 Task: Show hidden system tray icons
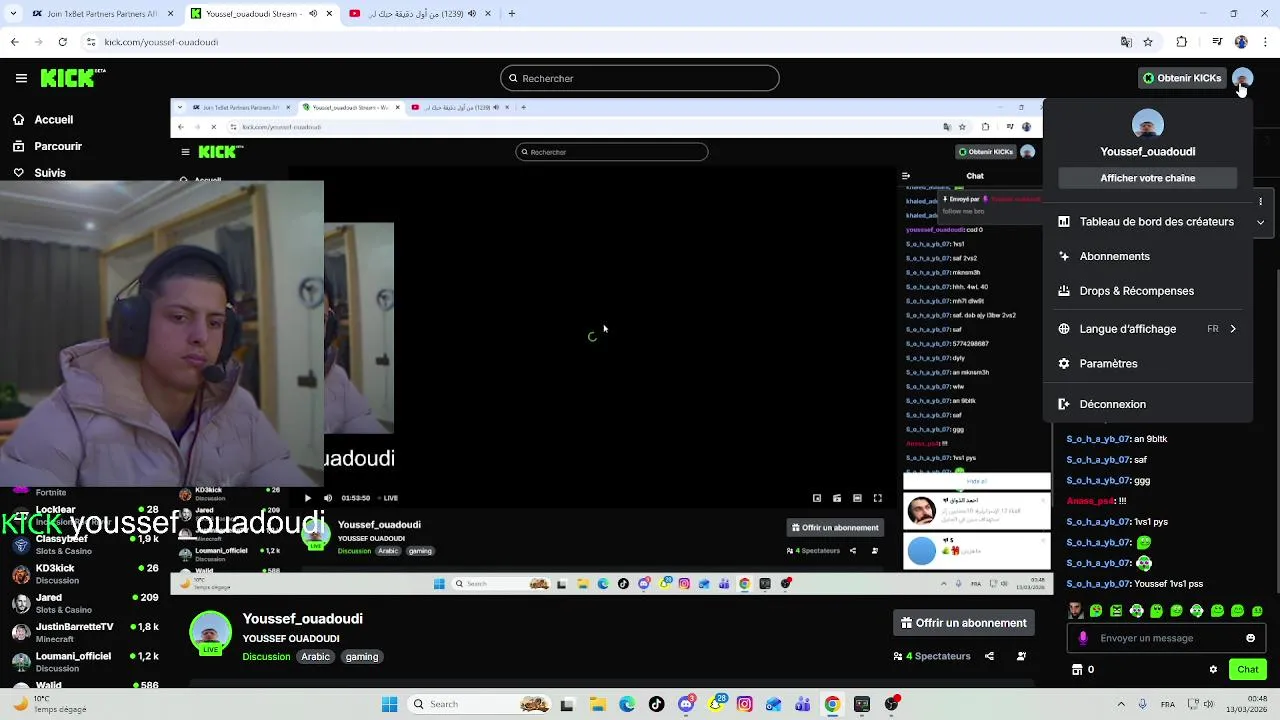coord(1121,704)
